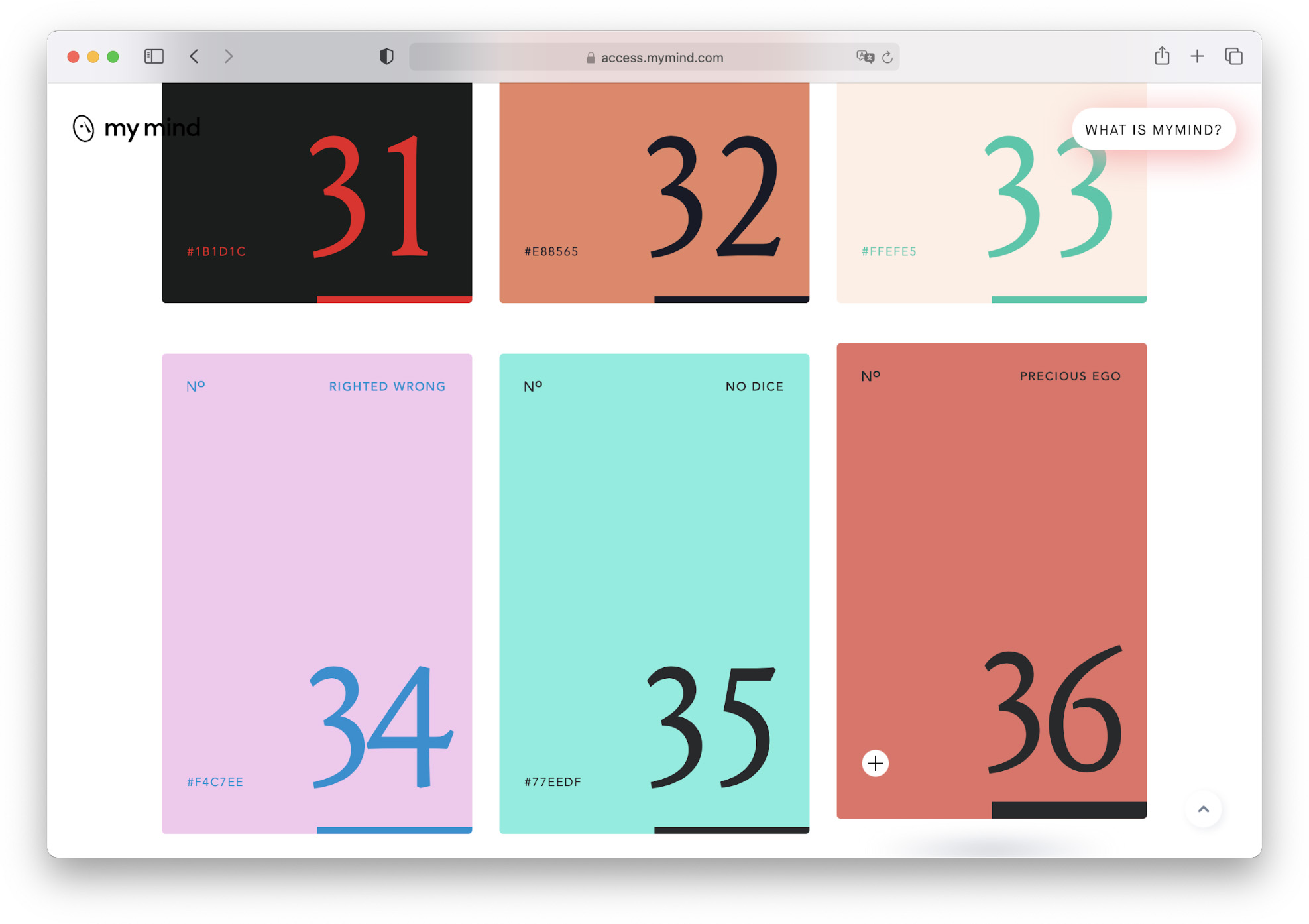Click the hex code #FFEFE5
The height and width of the screenshot is (924, 1309).
[x=889, y=251]
